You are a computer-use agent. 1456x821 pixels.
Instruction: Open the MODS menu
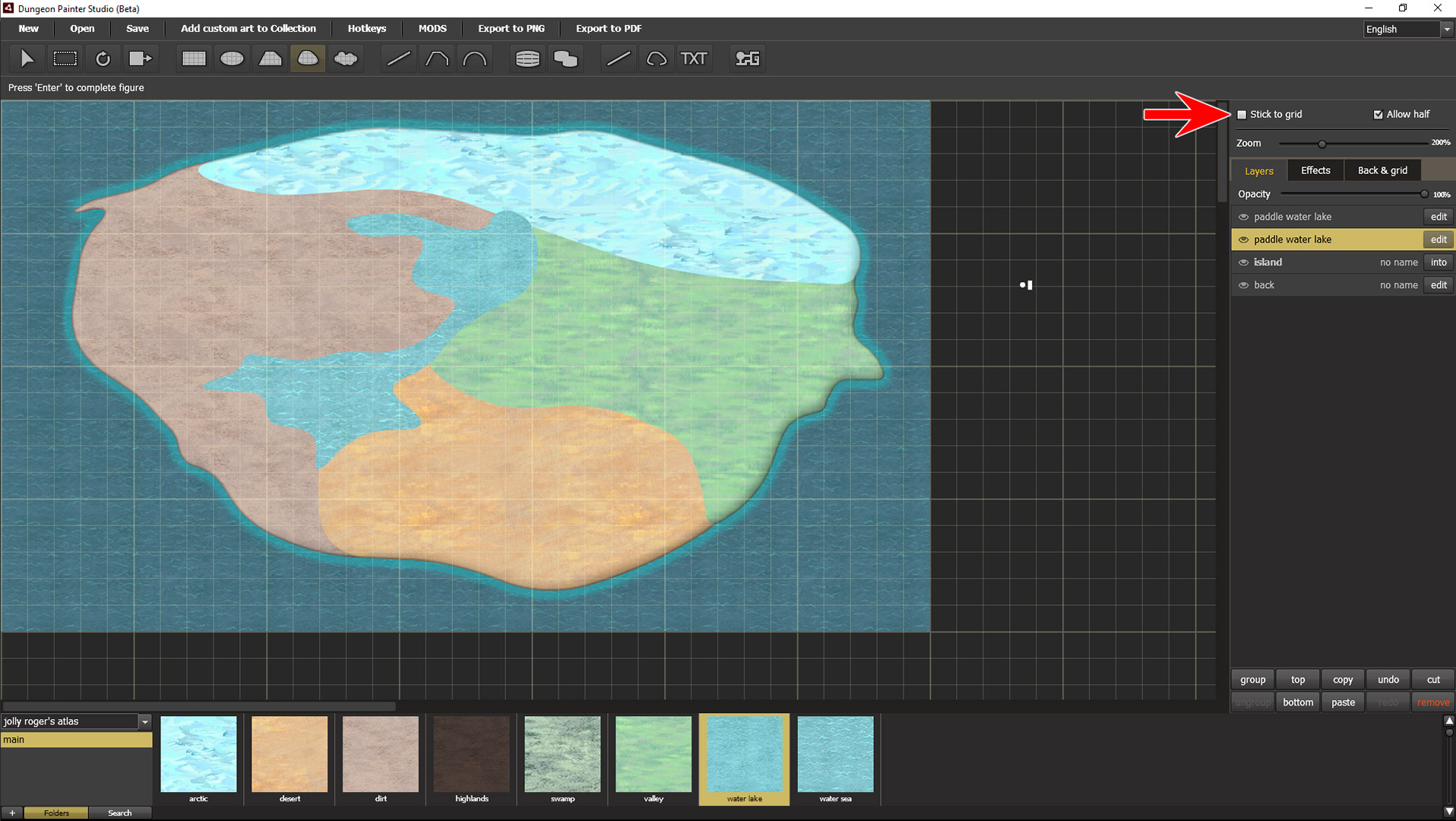(x=432, y=28)
